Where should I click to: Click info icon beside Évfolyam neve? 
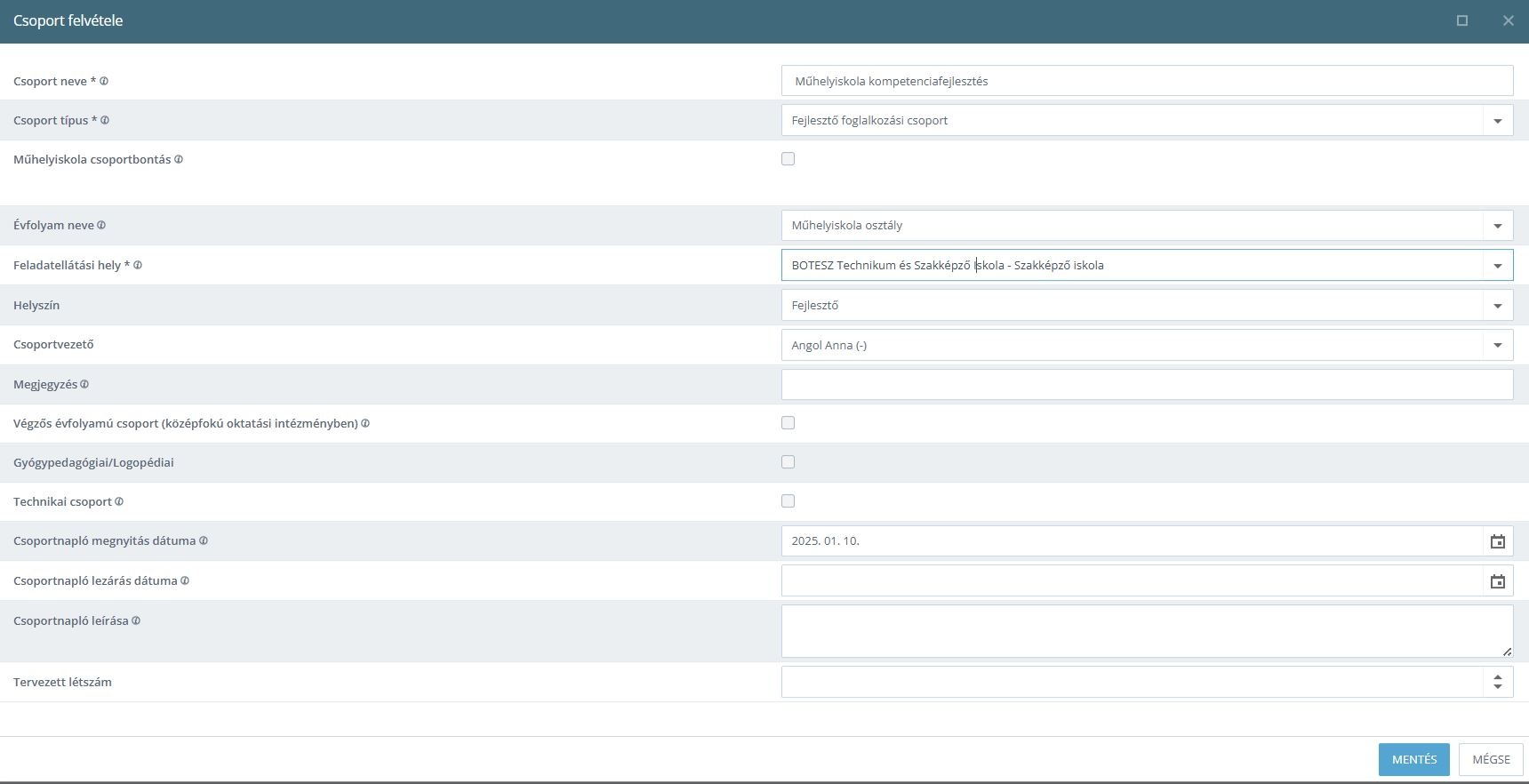[101, 225]
